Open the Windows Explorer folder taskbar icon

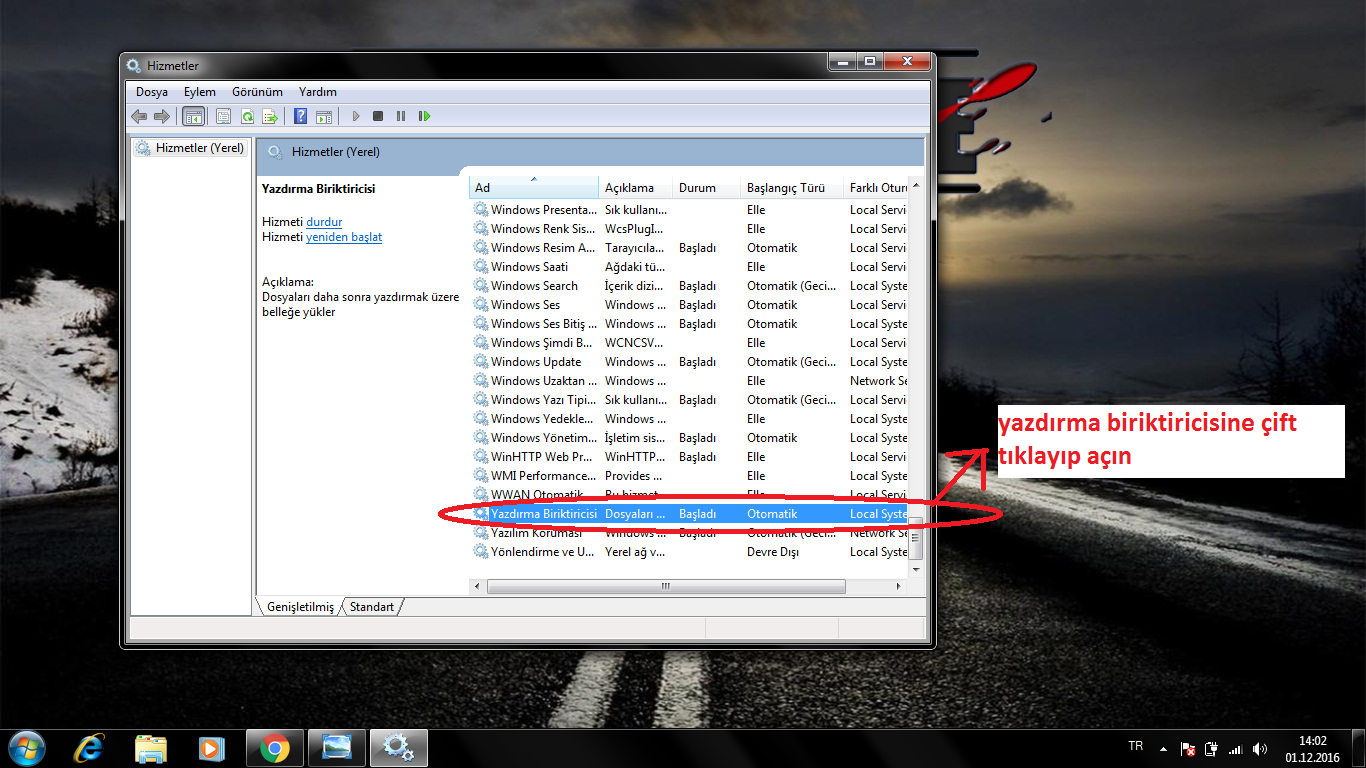[x=151, y=748]
